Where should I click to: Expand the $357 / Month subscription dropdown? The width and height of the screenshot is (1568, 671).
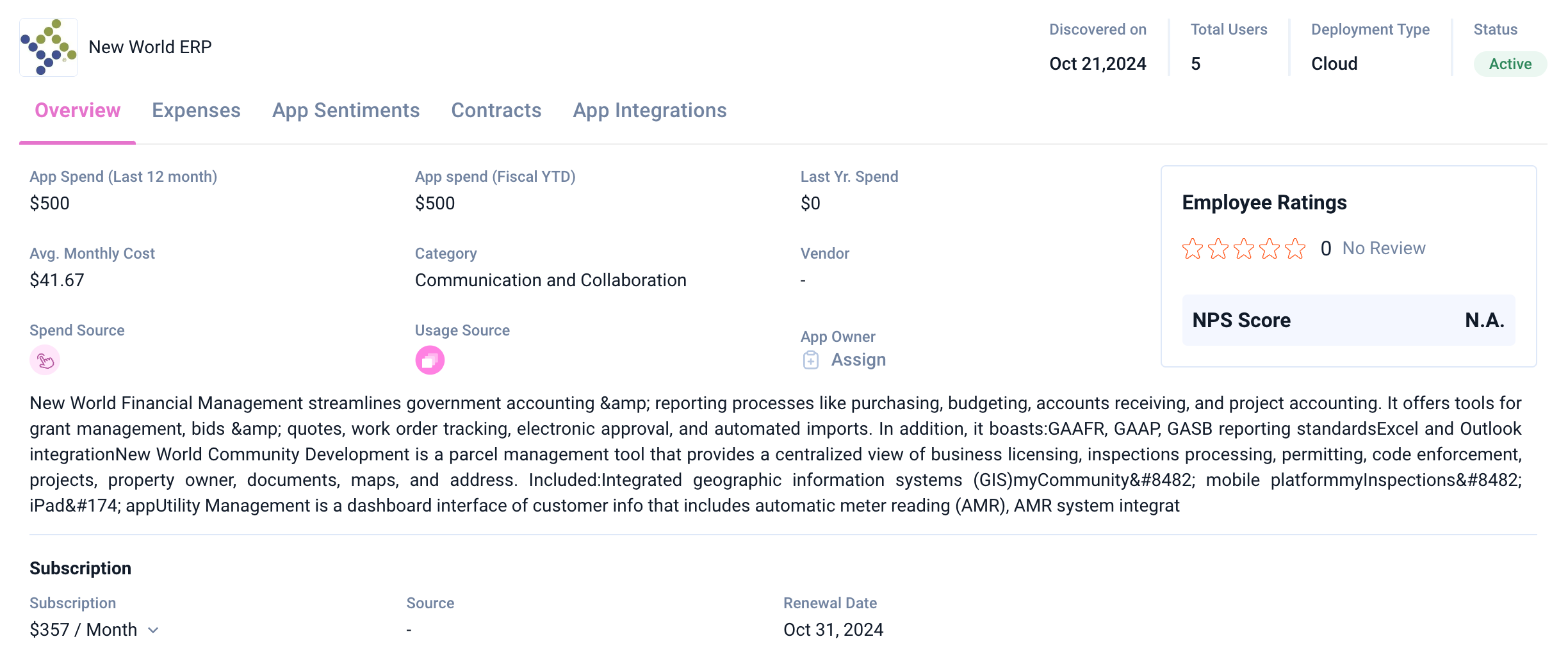(x=153, y=630)
